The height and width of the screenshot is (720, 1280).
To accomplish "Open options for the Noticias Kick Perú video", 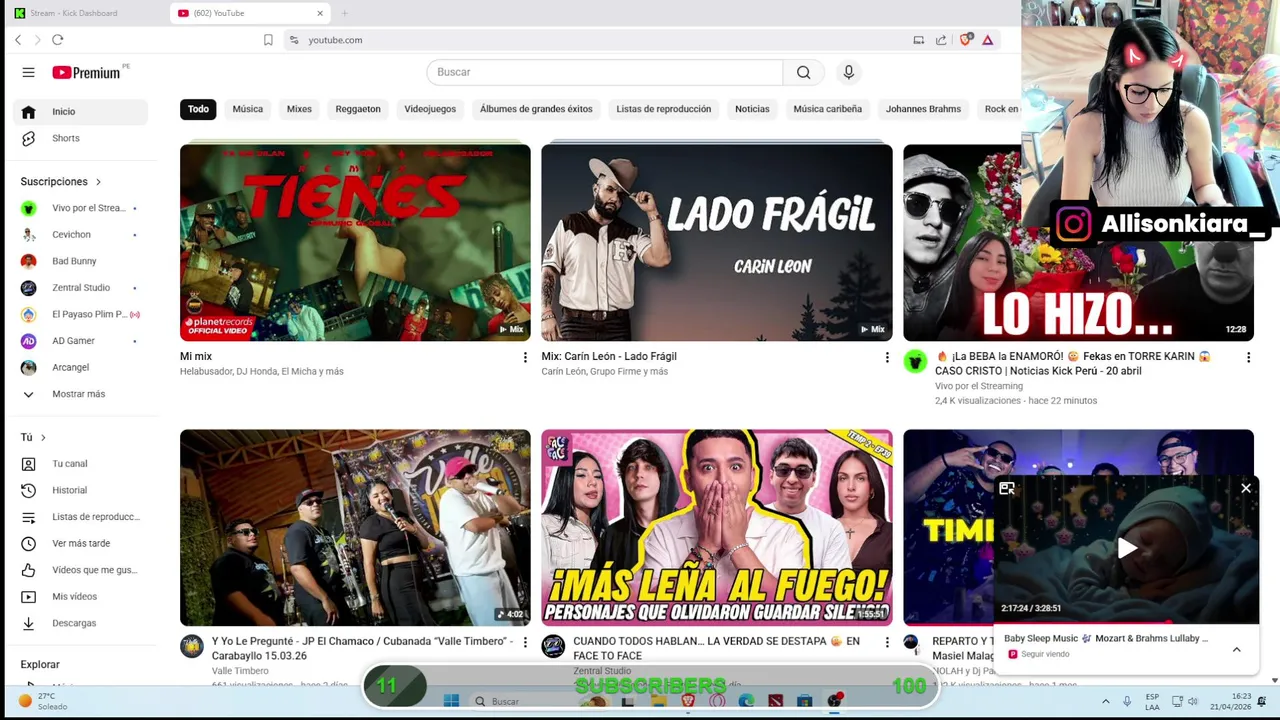I will (1248, 357).
